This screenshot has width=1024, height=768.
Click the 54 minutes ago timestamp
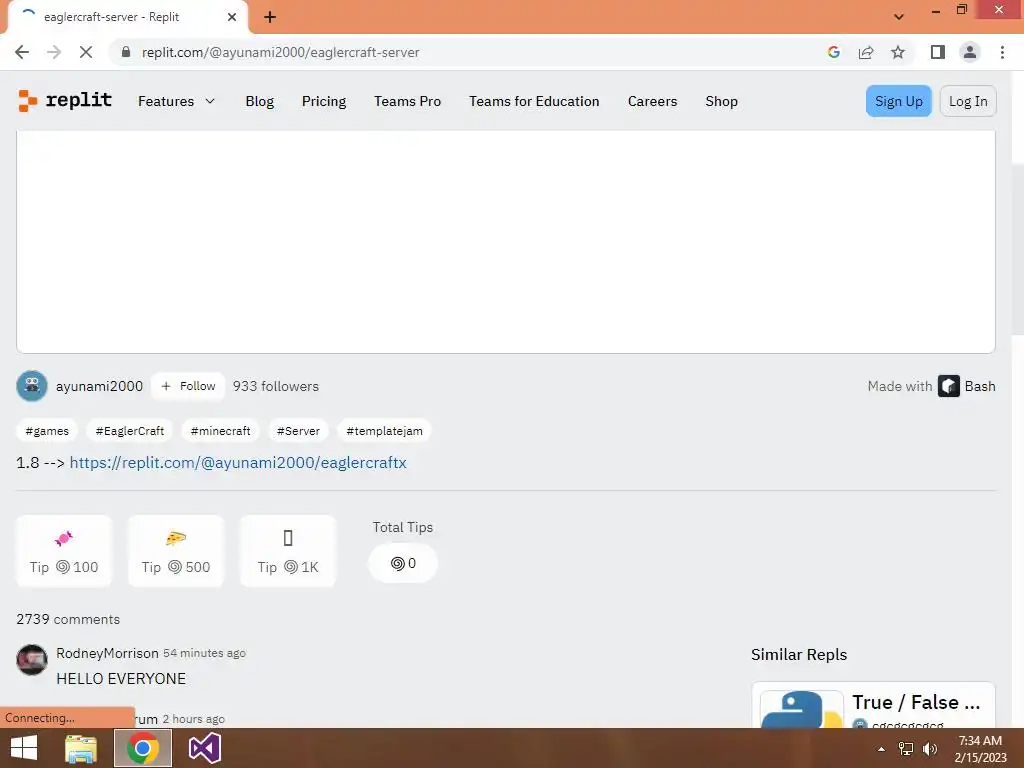pos(204,653)
